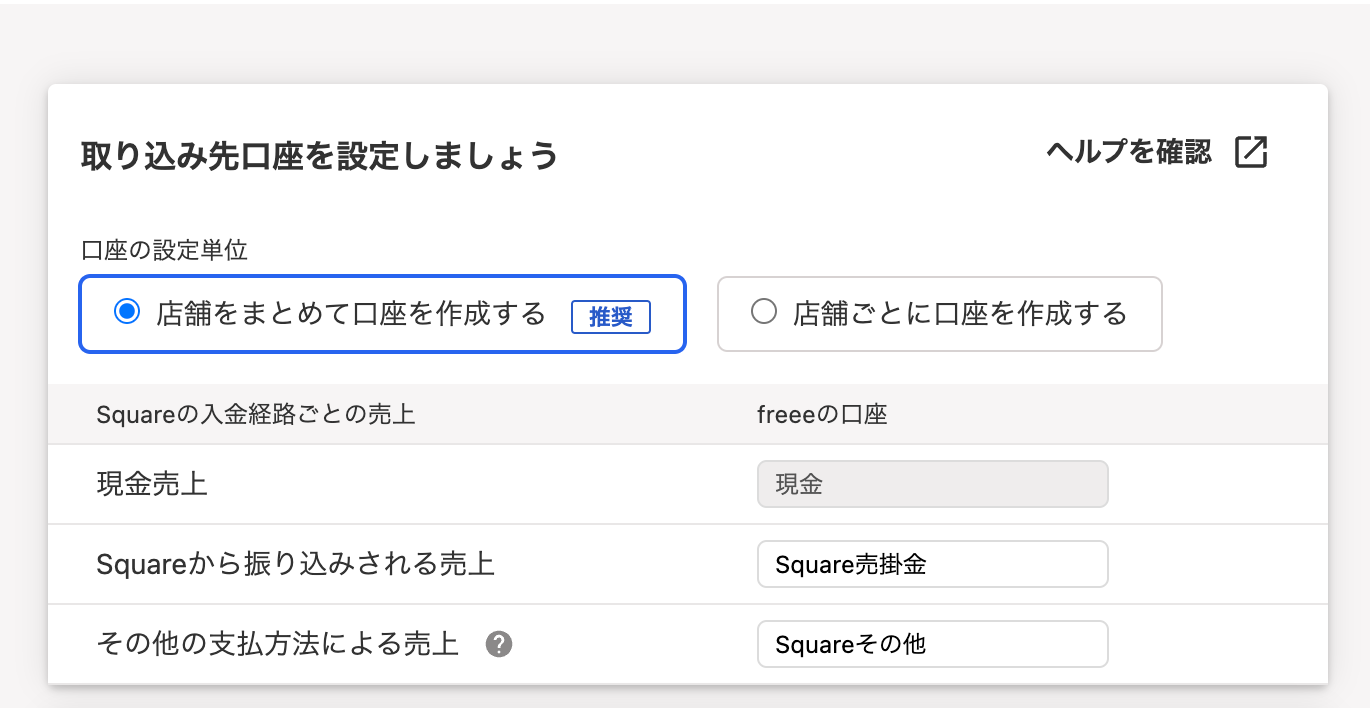Click the その他の支払方法による売上 row label
1370x708 pixels.
pos(278,644)
